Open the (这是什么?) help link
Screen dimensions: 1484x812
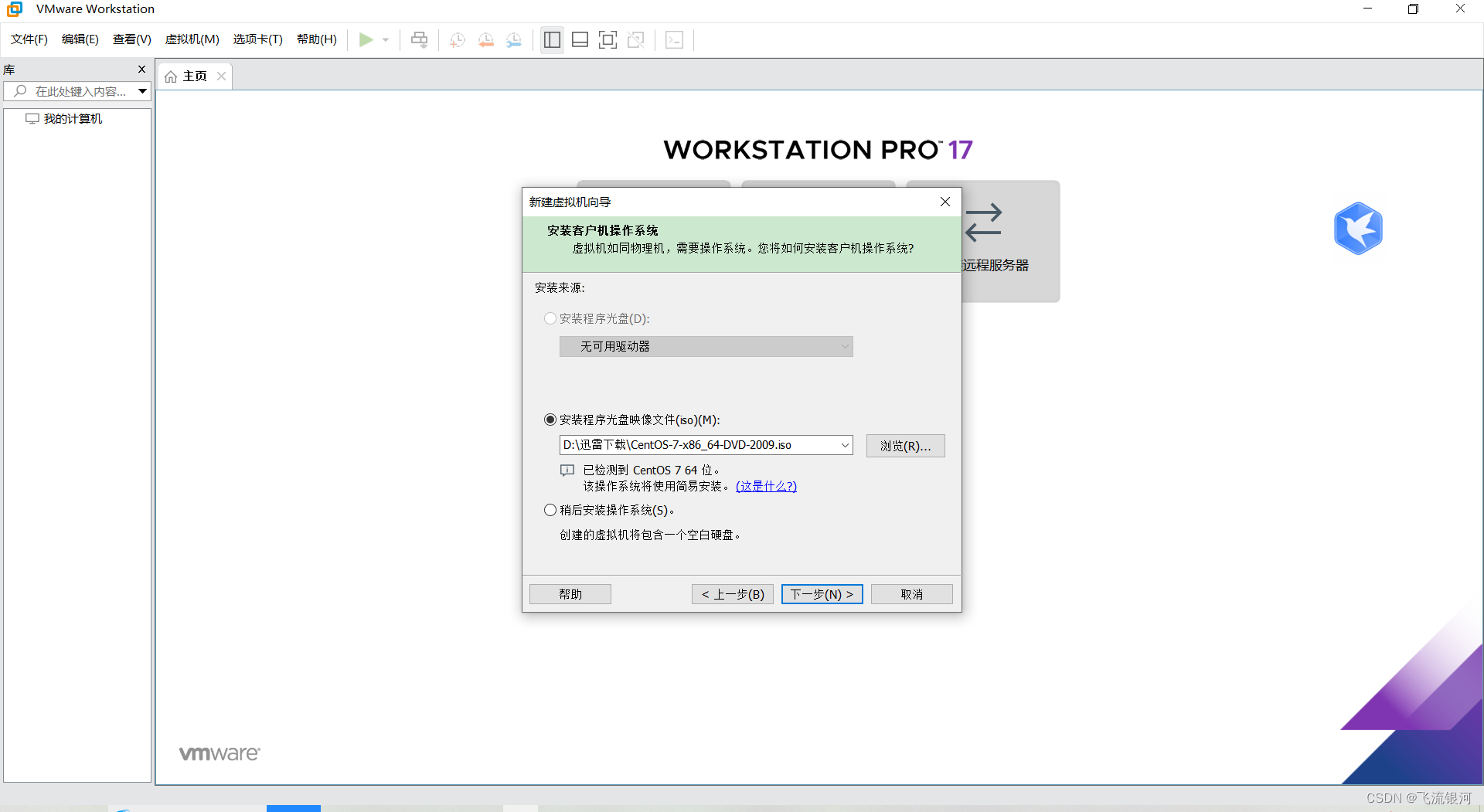tap(765, 486)
